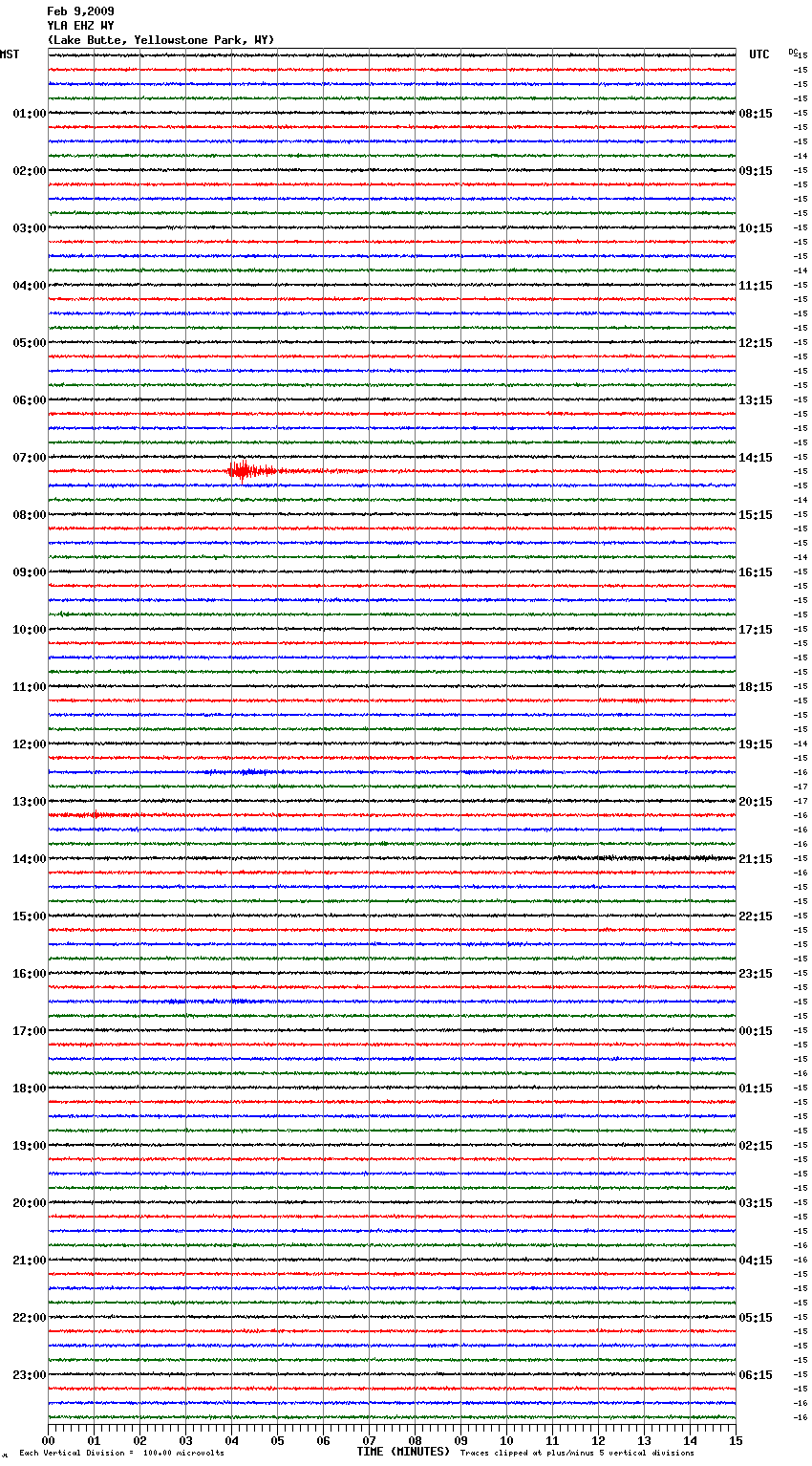Select the minute 10 tick label on the time axis
Screen dimensions: 812x1466
pyautogui.click(x=506, y=1440)
